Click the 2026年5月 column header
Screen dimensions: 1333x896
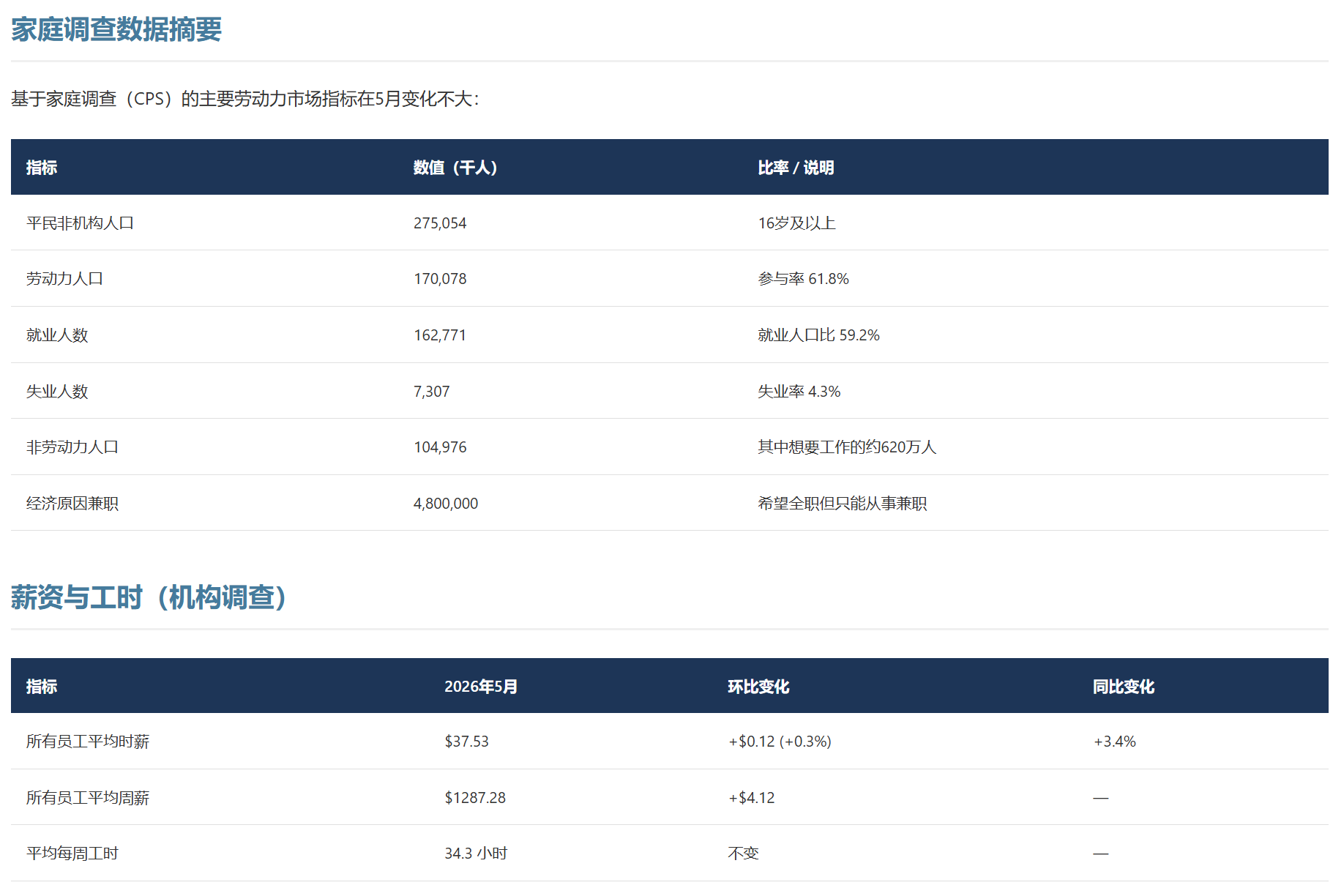[481, 687]
